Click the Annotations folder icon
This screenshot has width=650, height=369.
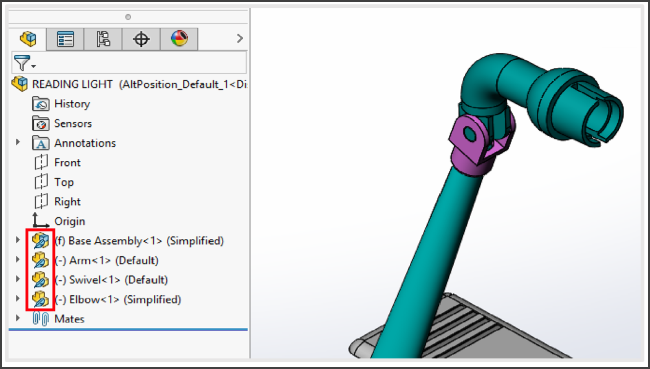41,143
